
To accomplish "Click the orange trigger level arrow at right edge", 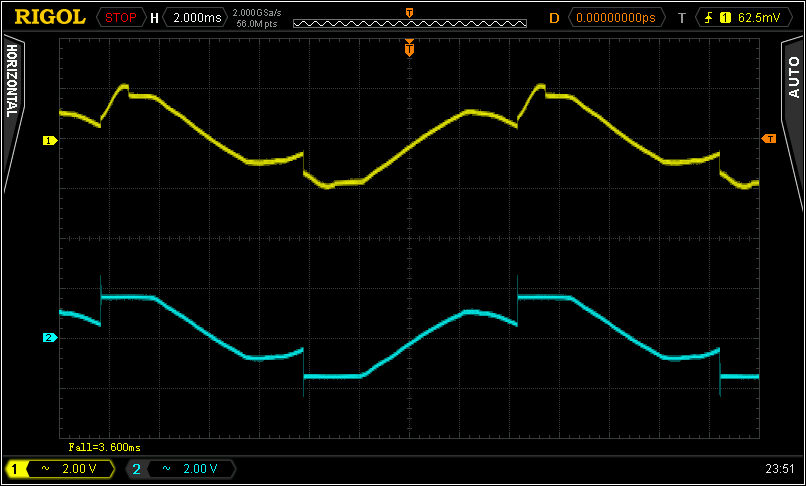I will pos(768,138).
